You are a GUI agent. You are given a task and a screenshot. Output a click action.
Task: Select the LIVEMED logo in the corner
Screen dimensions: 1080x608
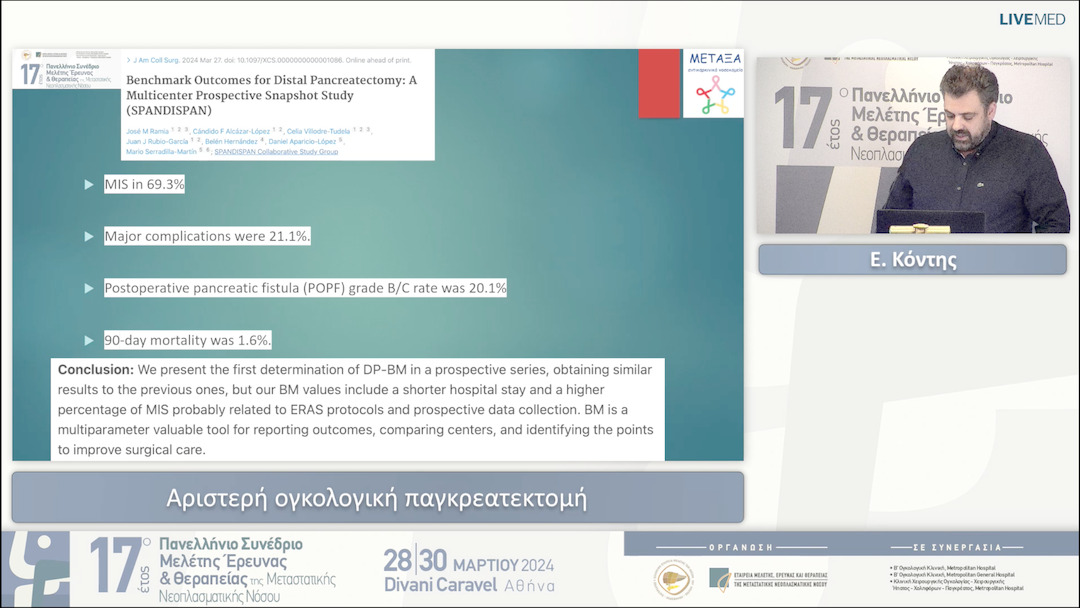click(1031, 18)
